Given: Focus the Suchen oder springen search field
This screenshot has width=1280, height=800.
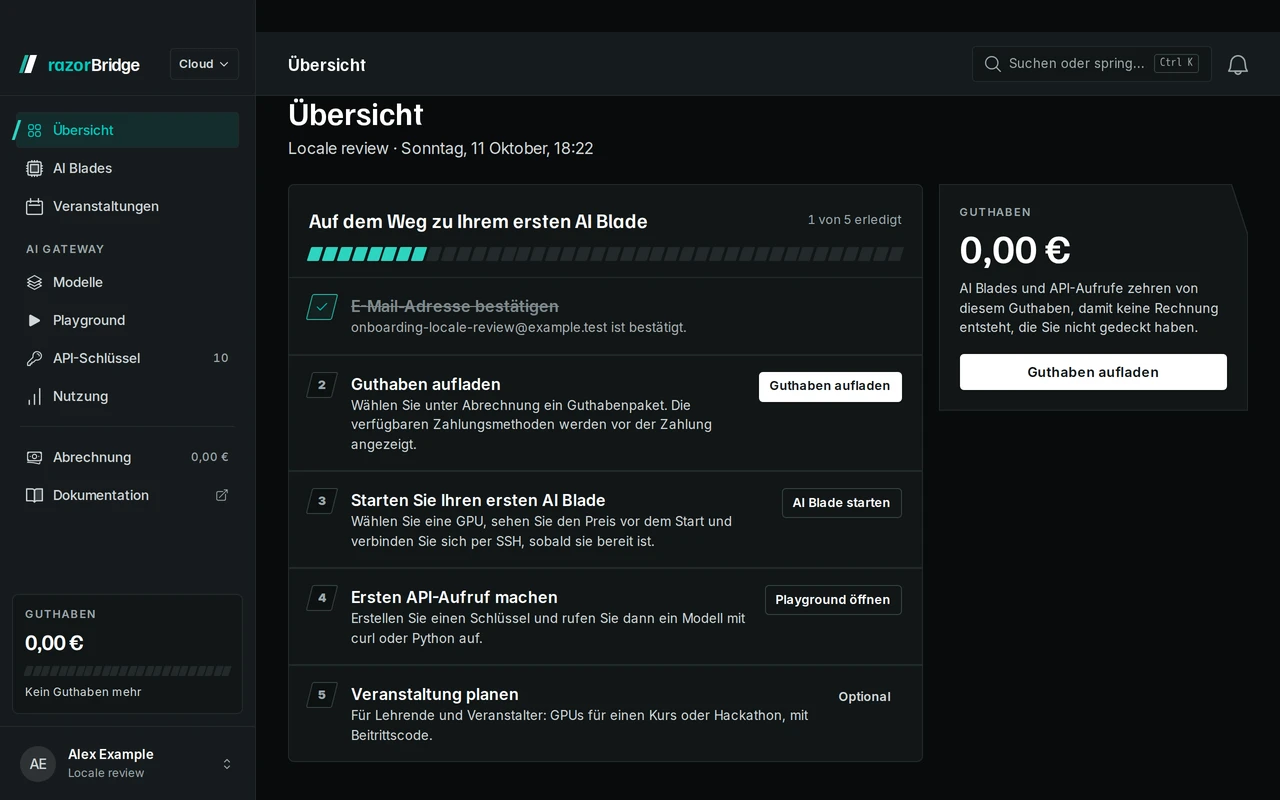Looking at the screenshot, I should (1092, 63).
